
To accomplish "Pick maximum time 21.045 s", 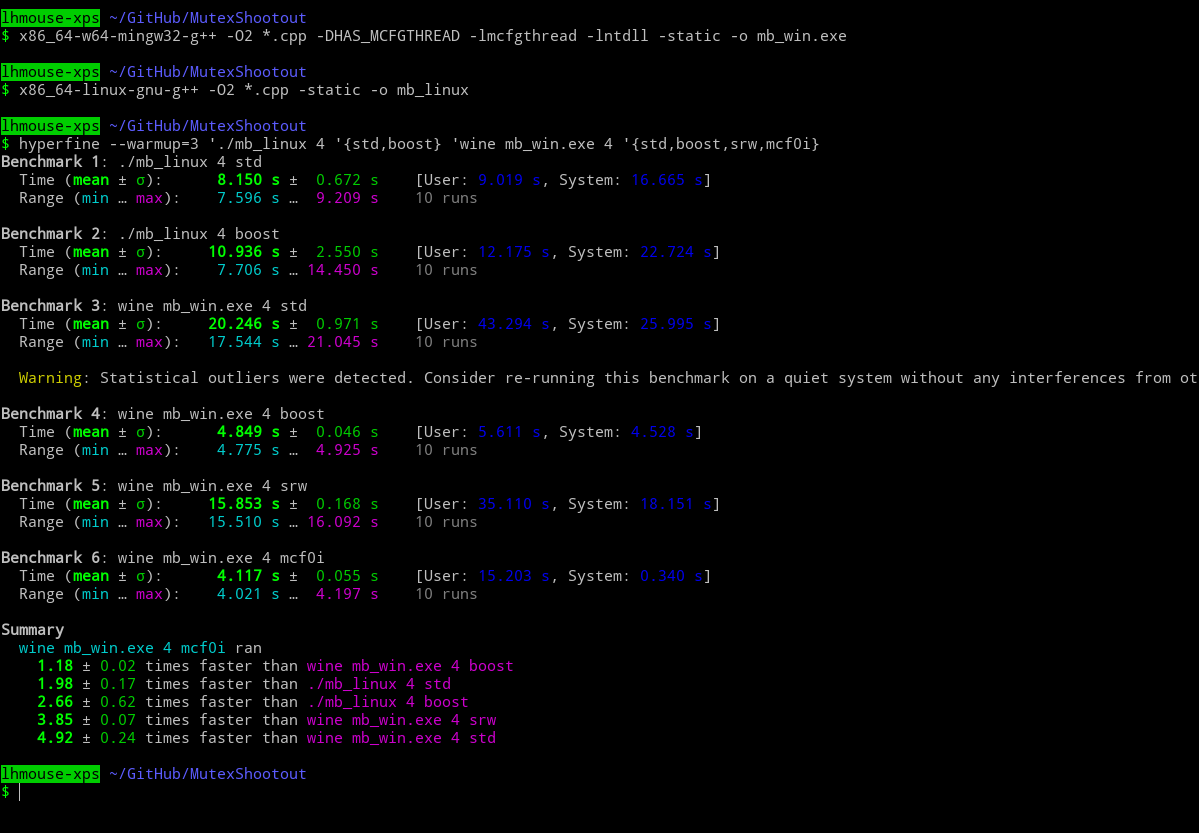I will (343, 342).
